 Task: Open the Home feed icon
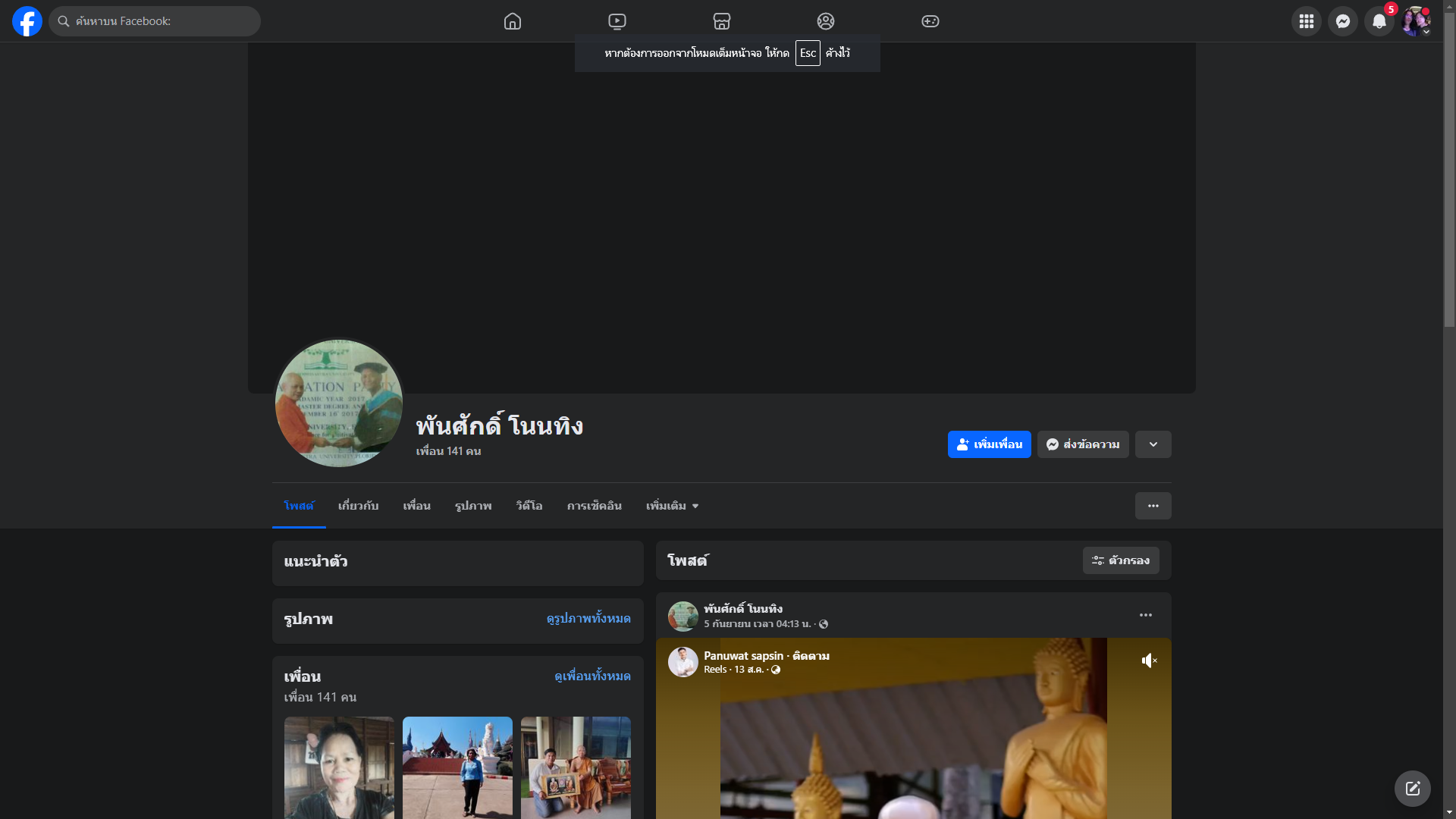point(513,21)
